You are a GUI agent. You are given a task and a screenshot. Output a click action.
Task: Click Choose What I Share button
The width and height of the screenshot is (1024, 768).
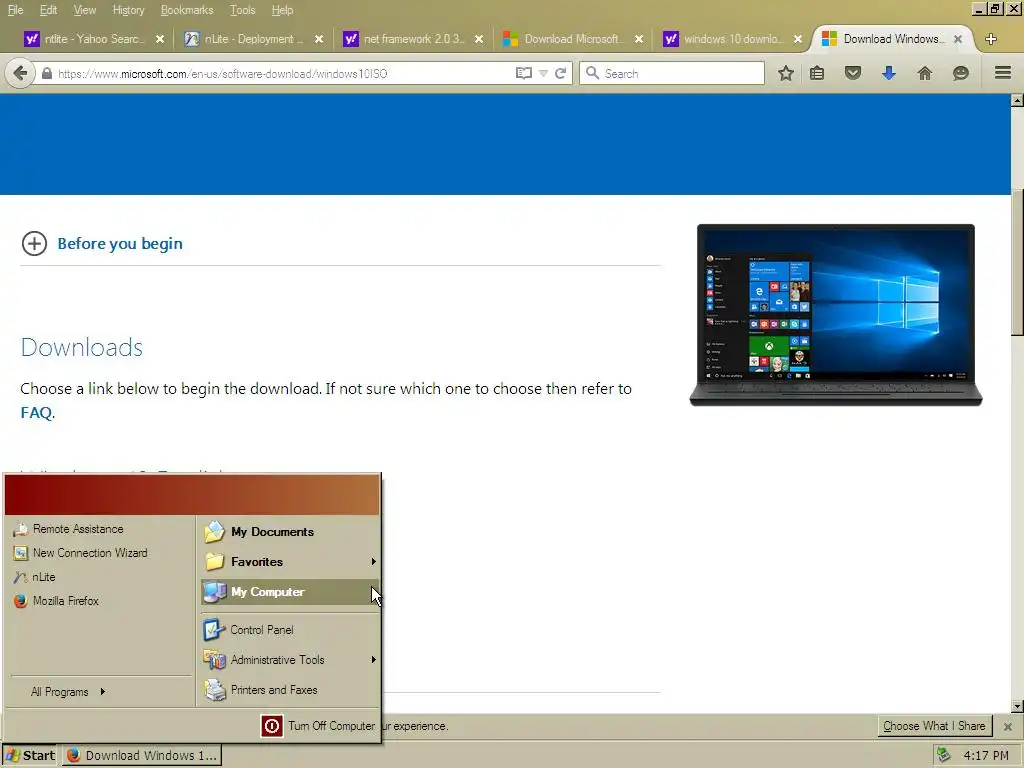click(934, 726)
